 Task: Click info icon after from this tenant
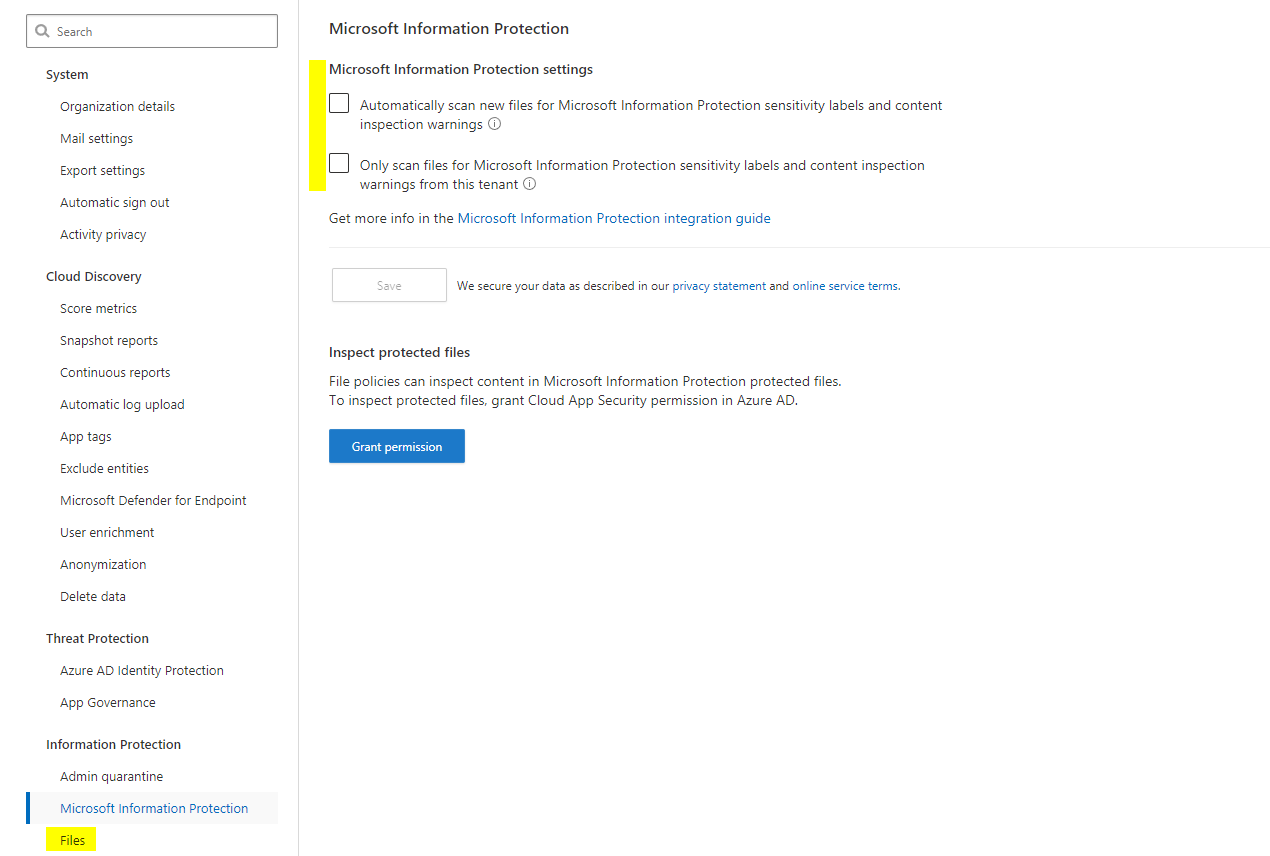coord(530,184)
